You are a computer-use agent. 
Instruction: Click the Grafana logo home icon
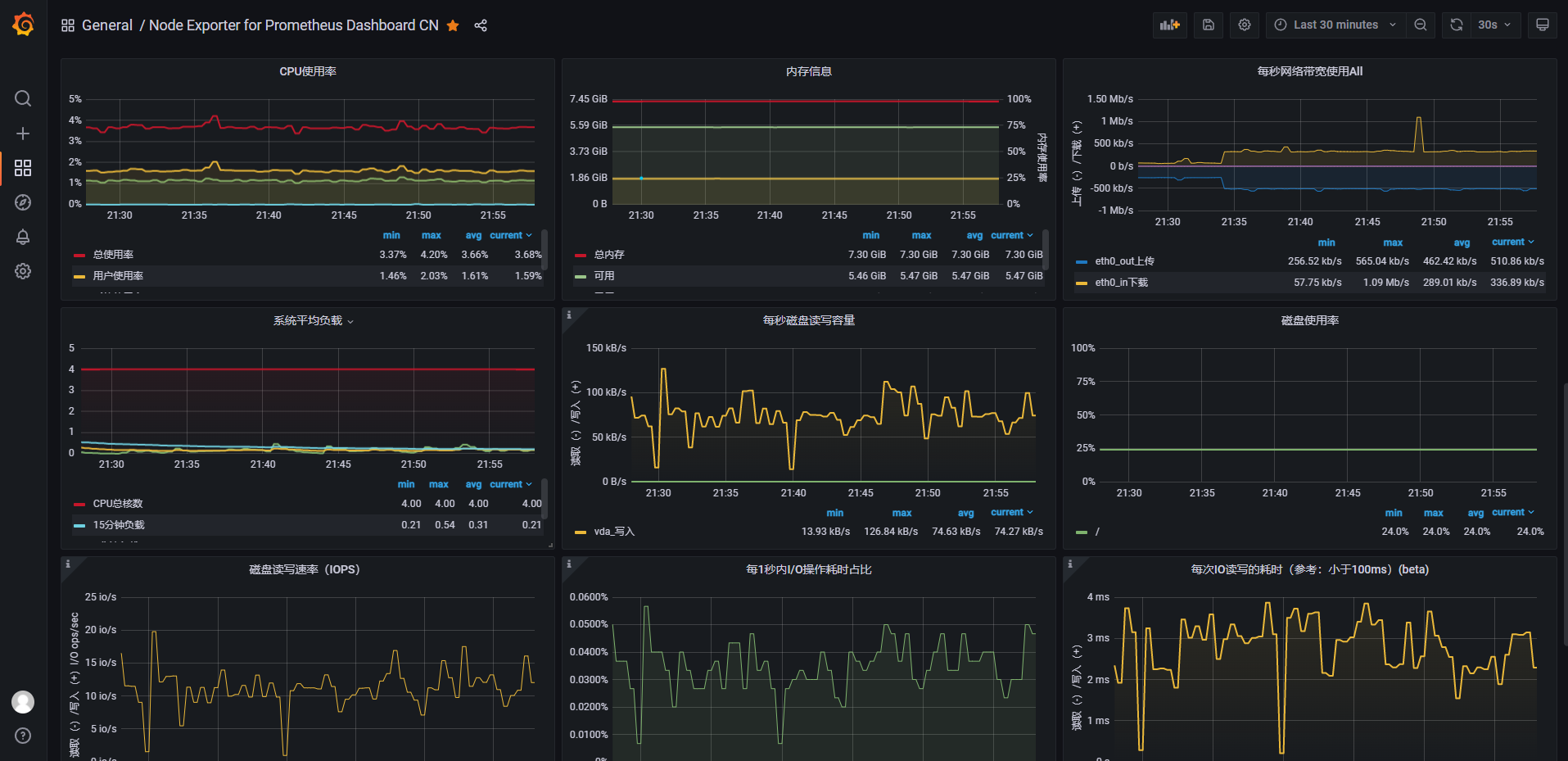point(23,25)
